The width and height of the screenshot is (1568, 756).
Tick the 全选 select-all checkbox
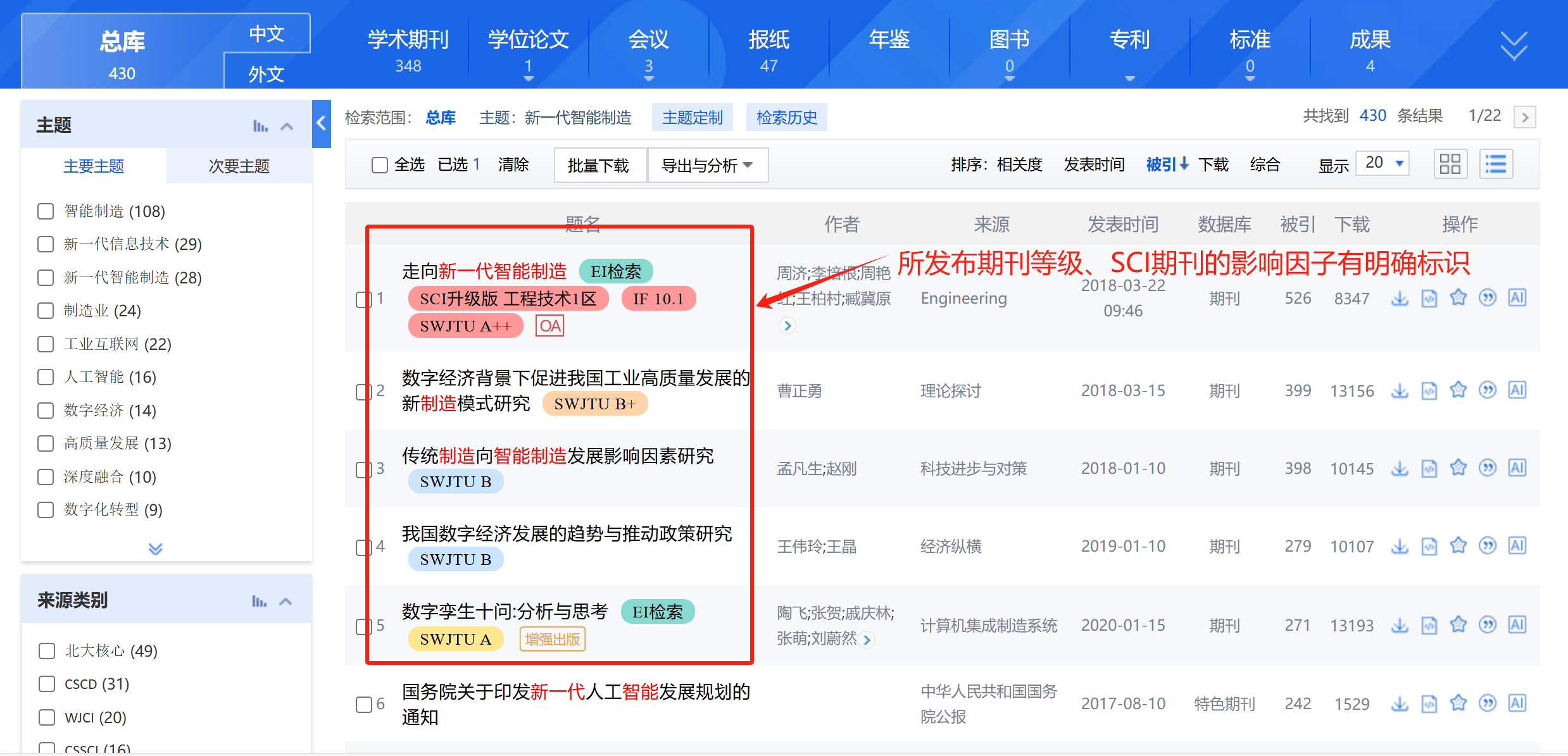[380, 165]
